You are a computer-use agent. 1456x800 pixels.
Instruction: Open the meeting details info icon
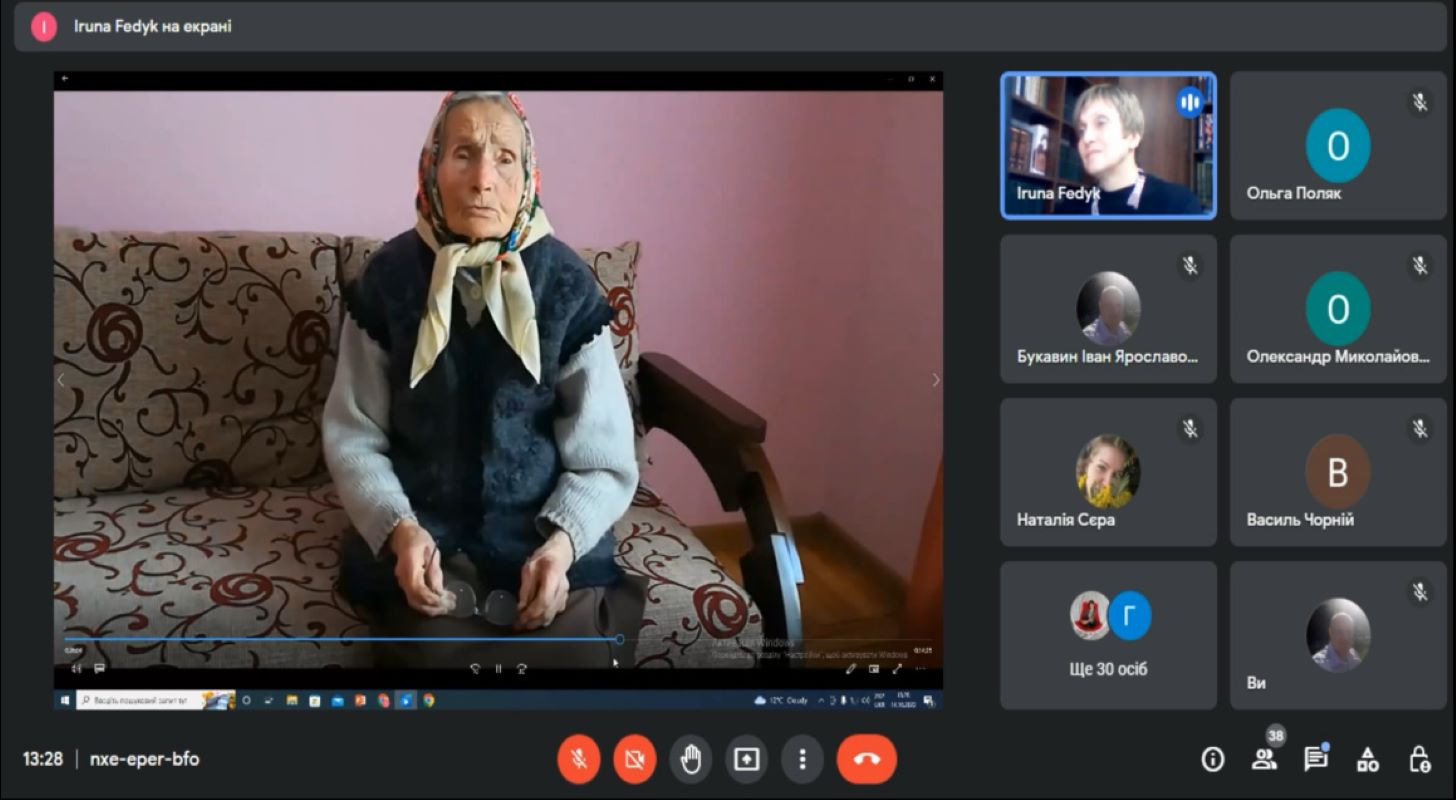pyautogui.click(x=1213, y=760)
